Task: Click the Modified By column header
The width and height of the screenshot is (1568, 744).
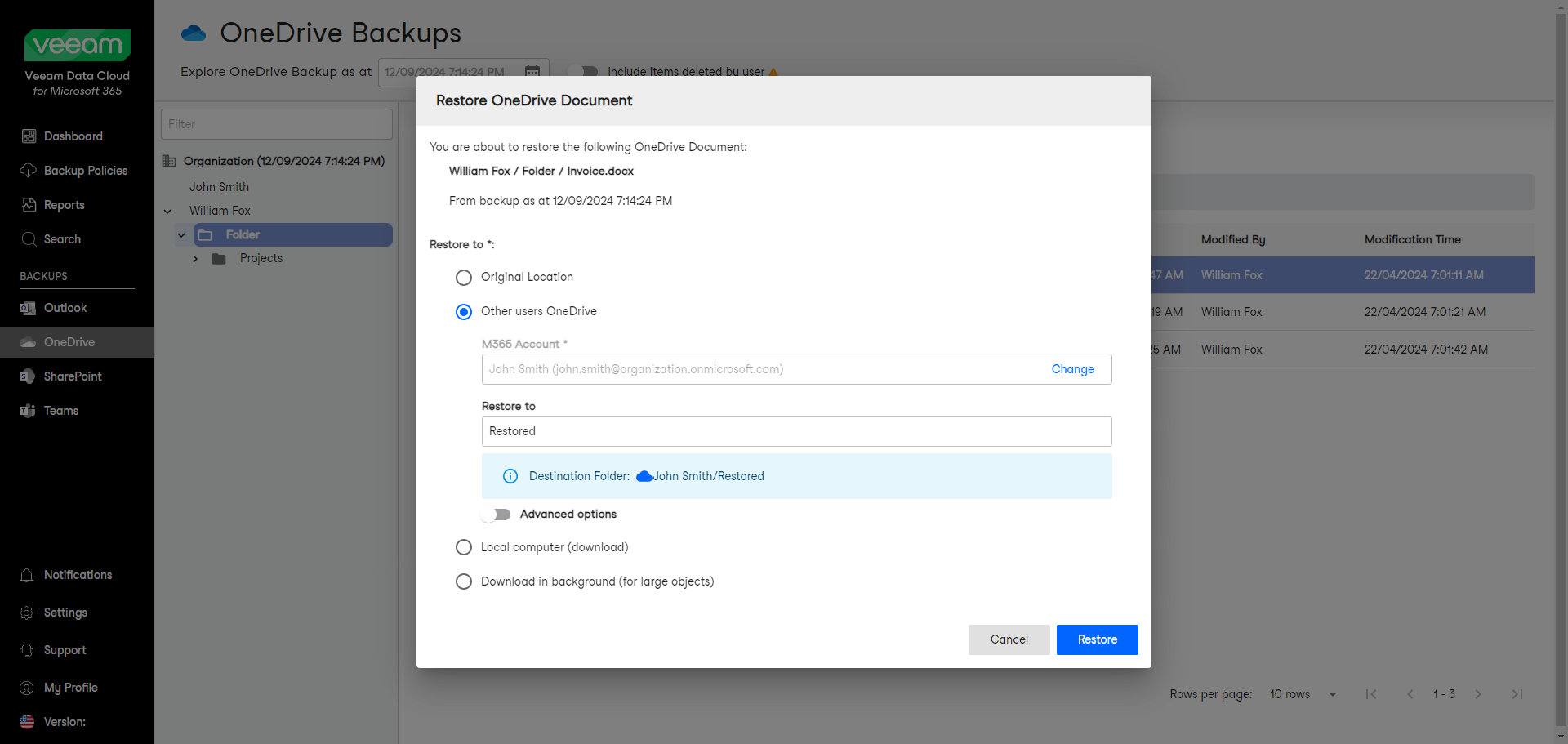Action: 1232,239
